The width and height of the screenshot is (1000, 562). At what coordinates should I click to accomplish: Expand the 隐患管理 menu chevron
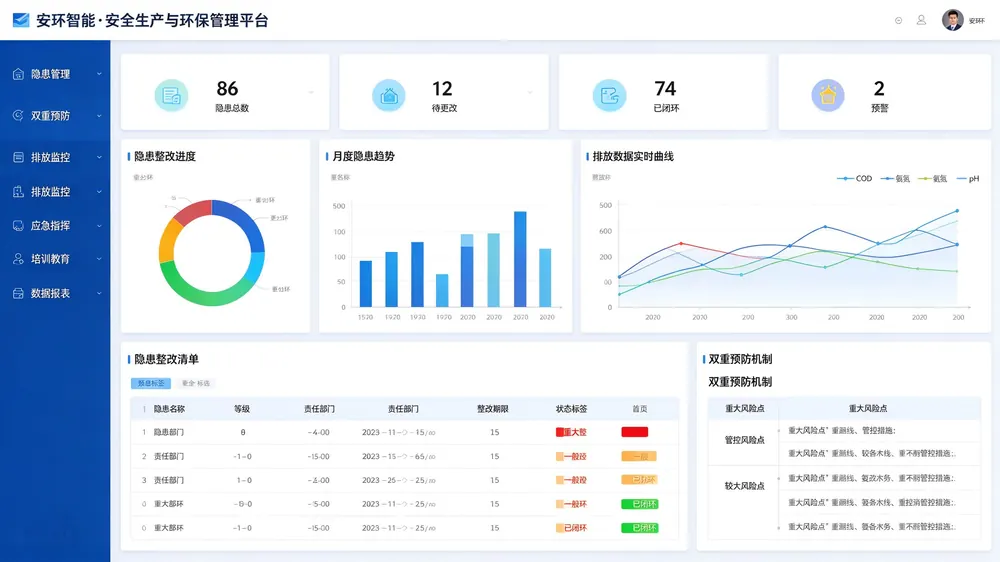(x=99, y=74)
